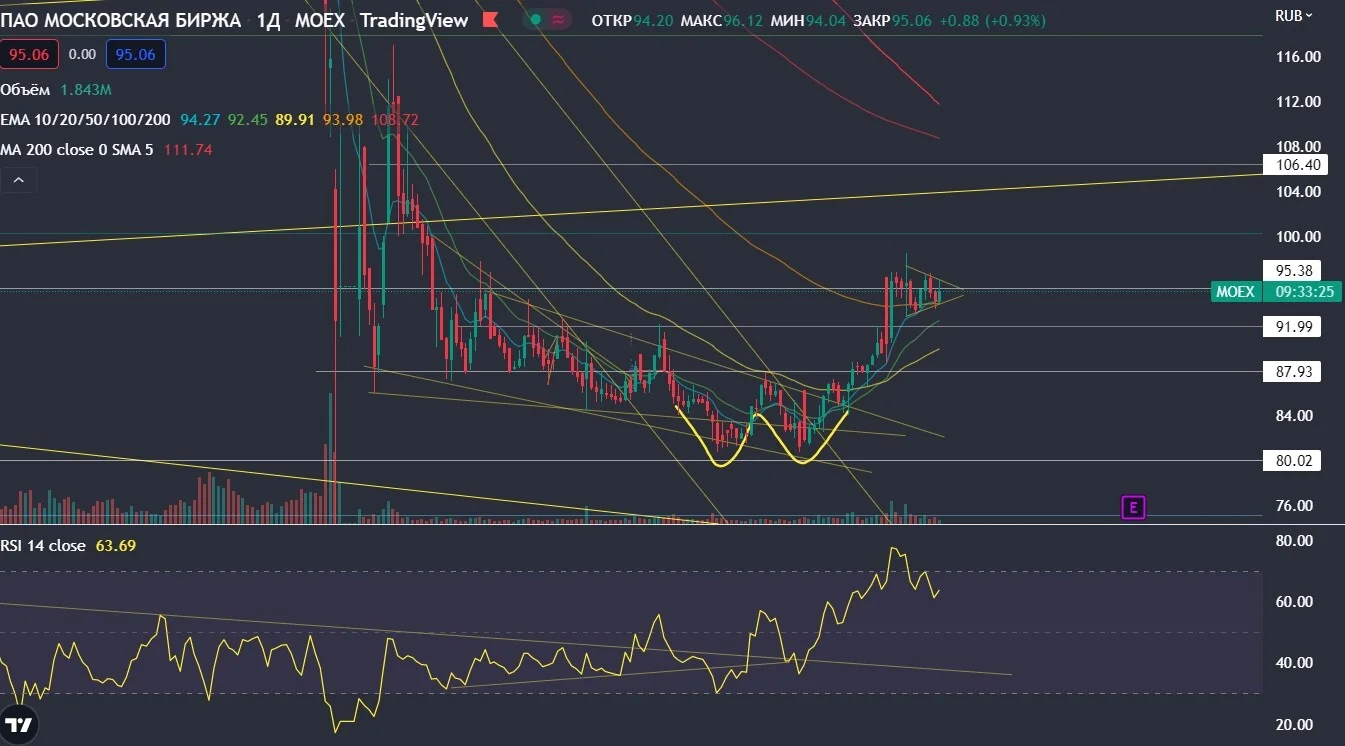Click the MOEX price label on the scale
The image size is (1345, 746).
point(1234,292)
